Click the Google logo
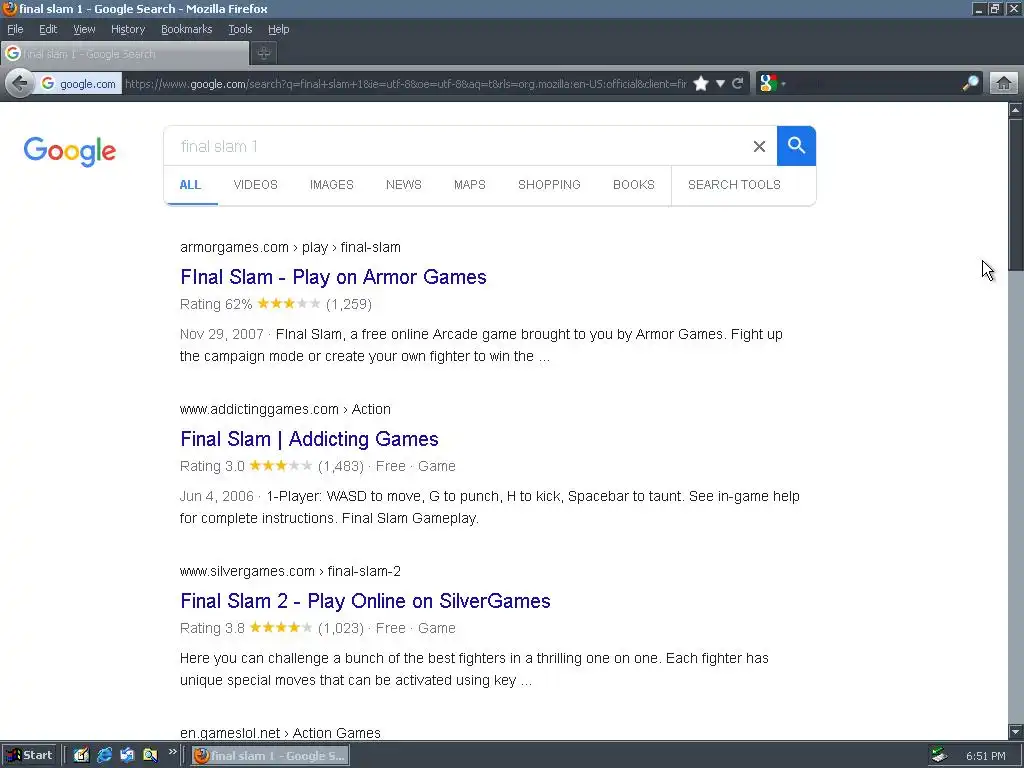This screenshot has width=1024, height=768. coord(70,152)
